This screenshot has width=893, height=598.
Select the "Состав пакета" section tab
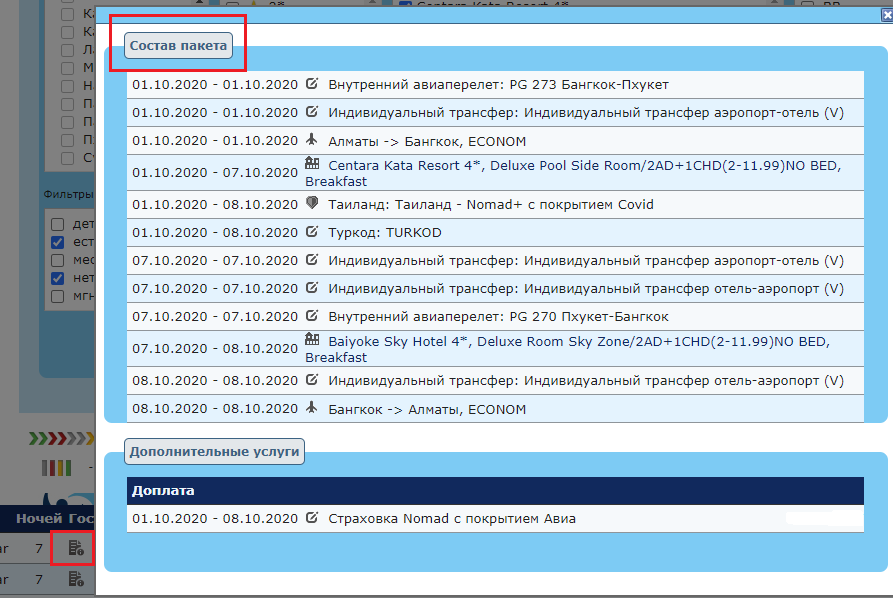[179, 46]
